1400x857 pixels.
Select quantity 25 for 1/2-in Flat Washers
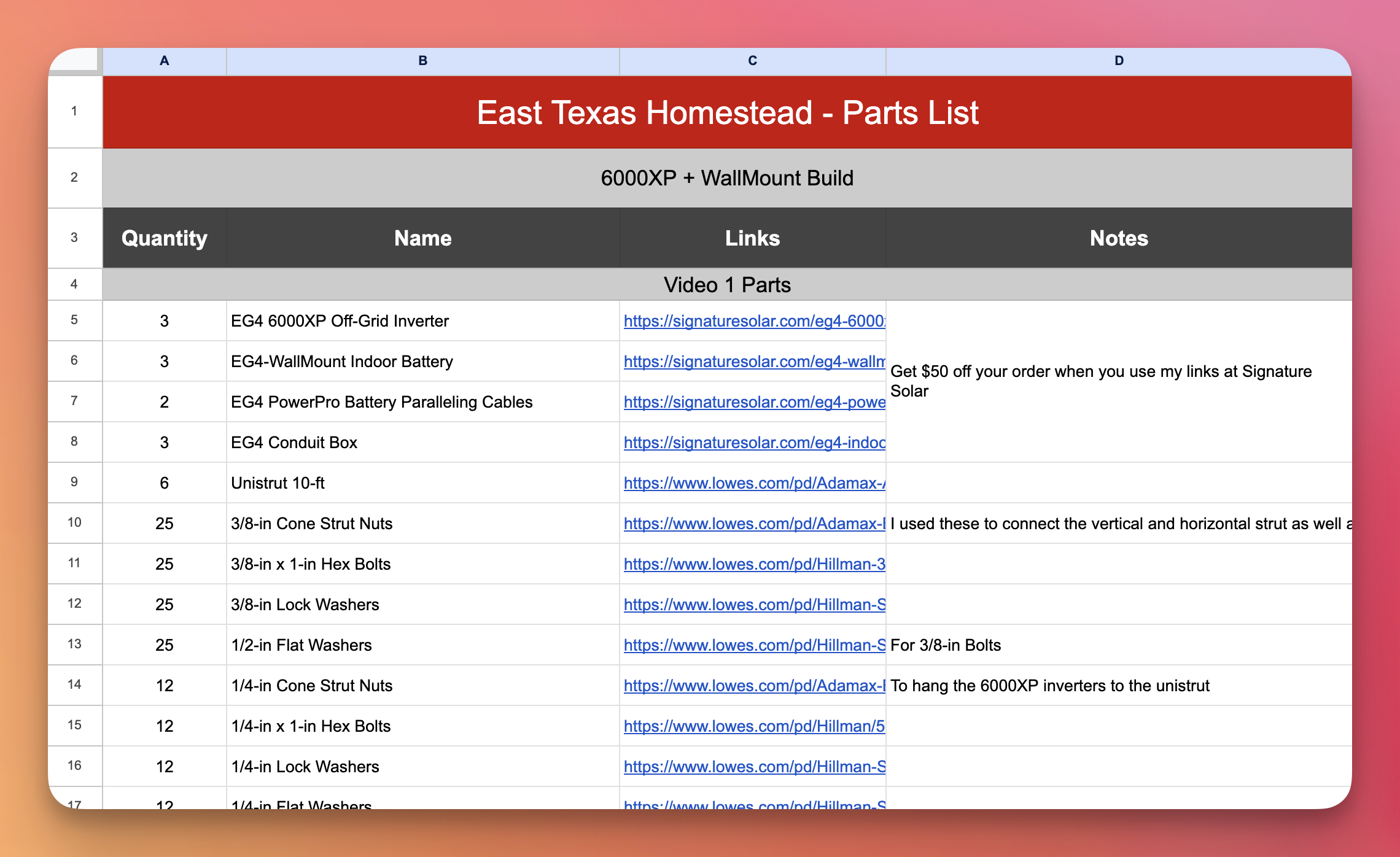pos(165,645)
